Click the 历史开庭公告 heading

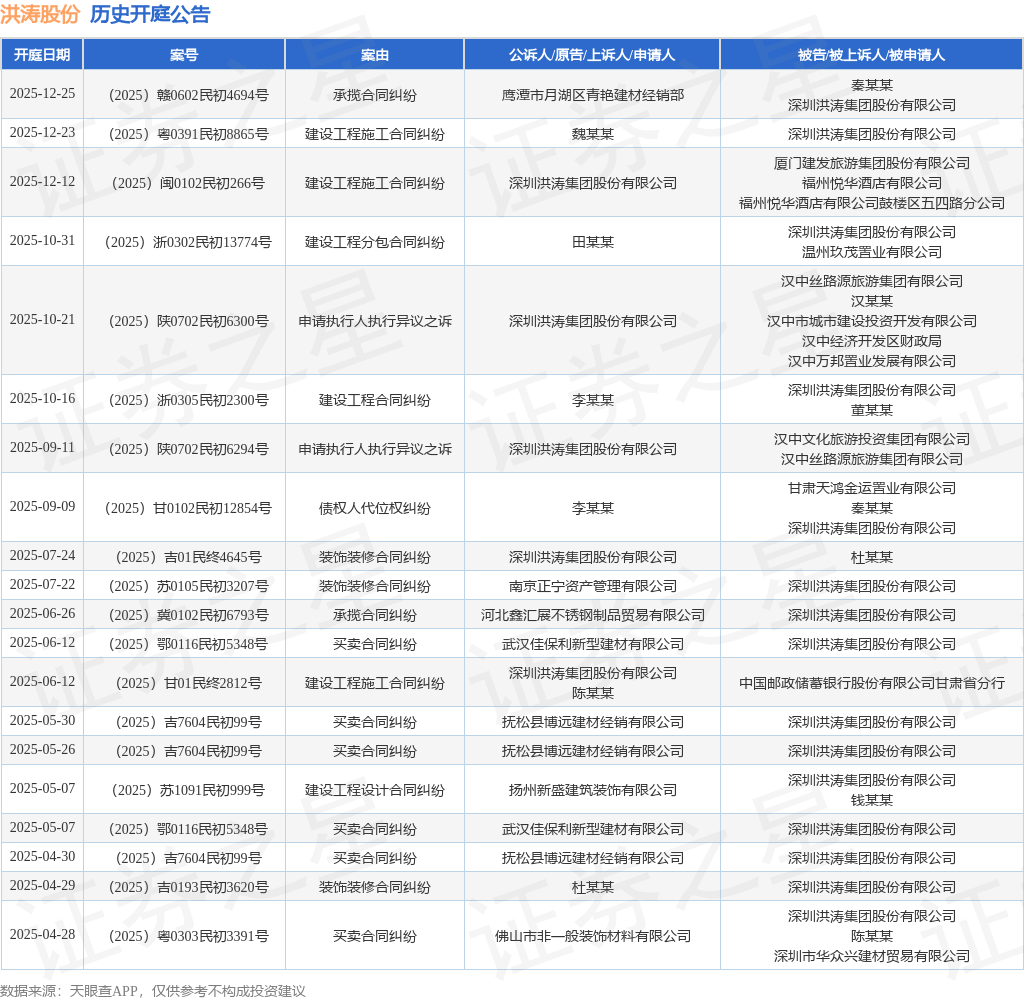click(x=150, y=14)
